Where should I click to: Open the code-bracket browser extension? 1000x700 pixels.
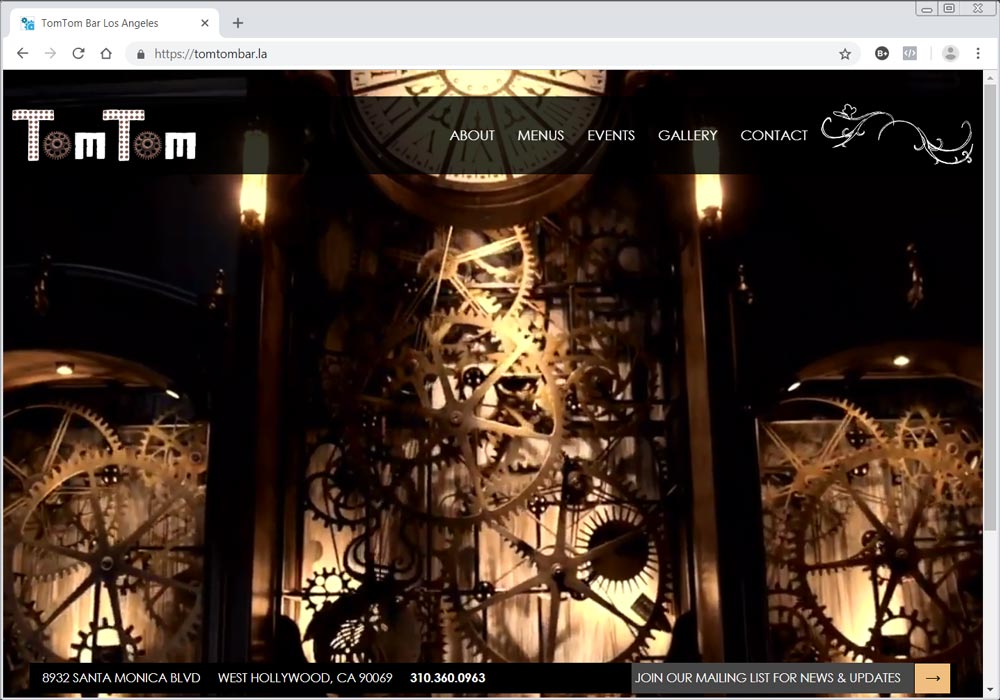point(910,54)
